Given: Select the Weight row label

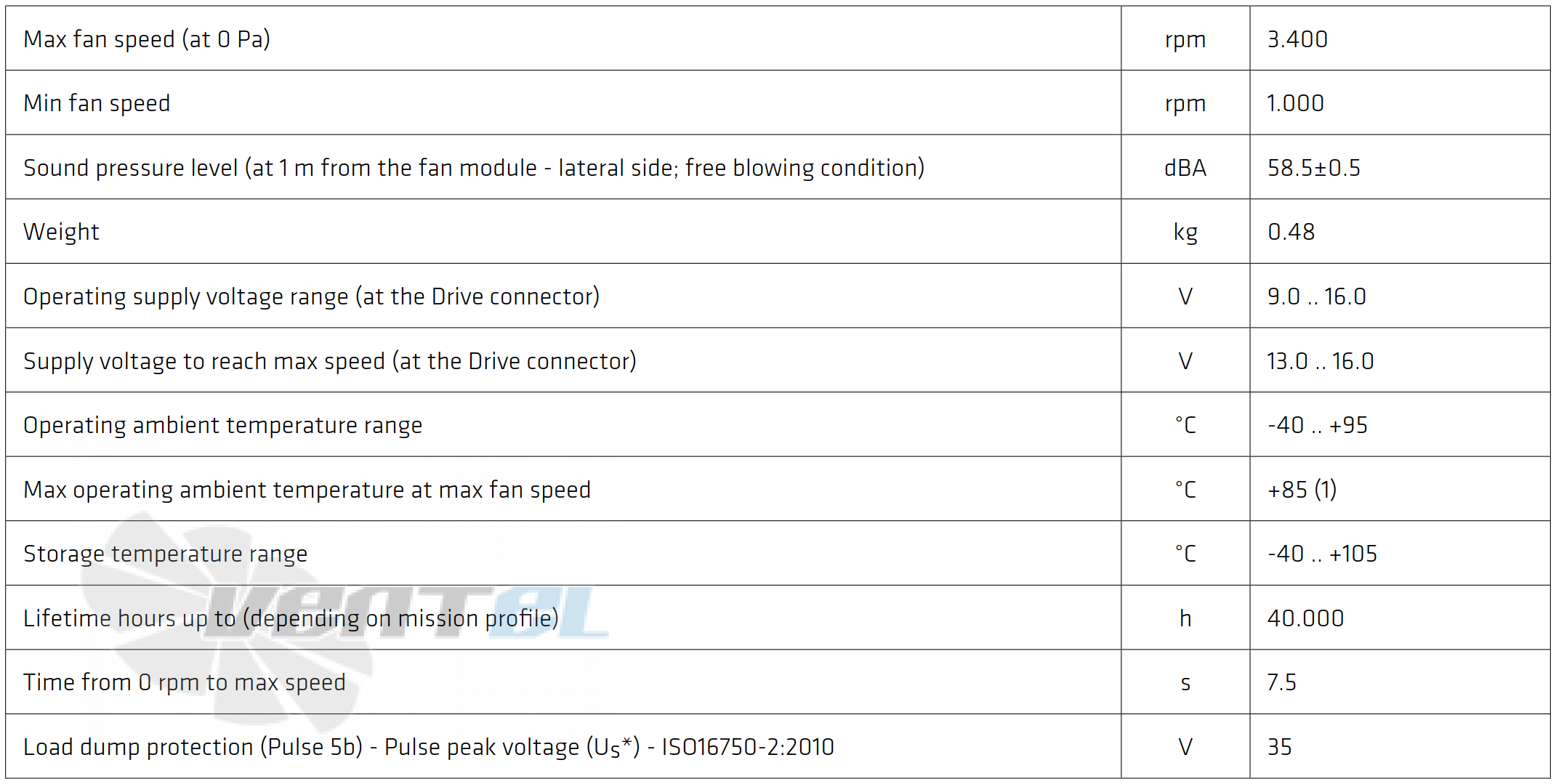Looking at the screenshot, I should tap(61, 232).
